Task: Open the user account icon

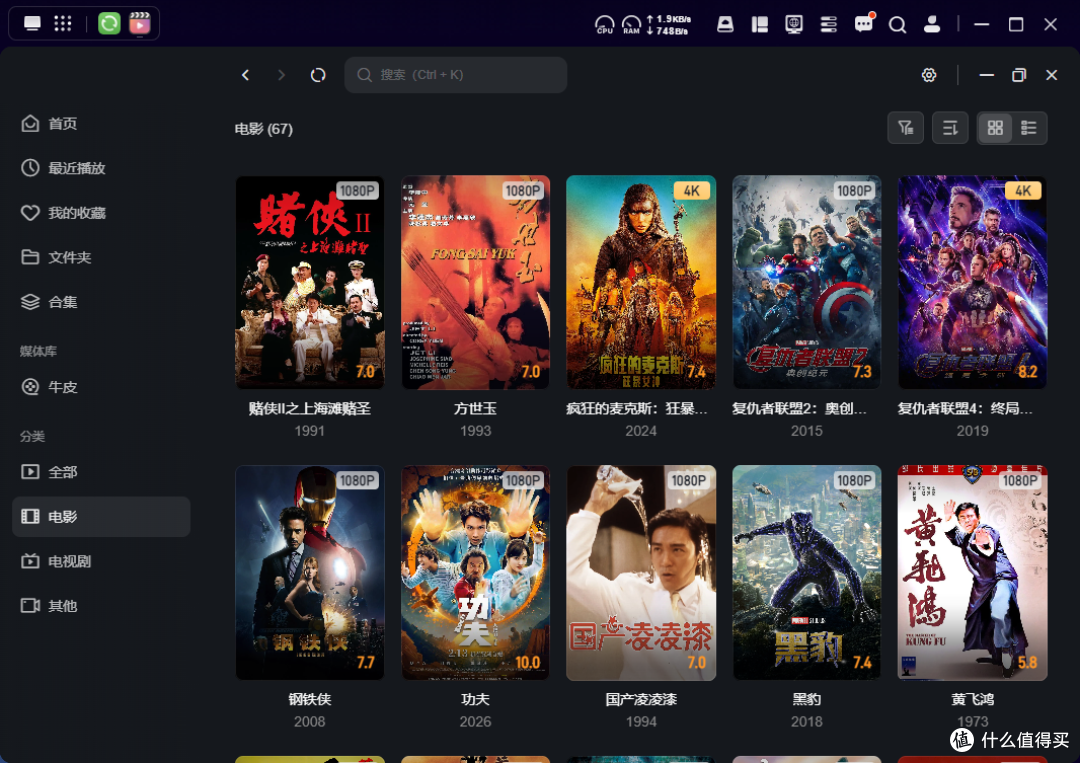Action: coord(931,25)
